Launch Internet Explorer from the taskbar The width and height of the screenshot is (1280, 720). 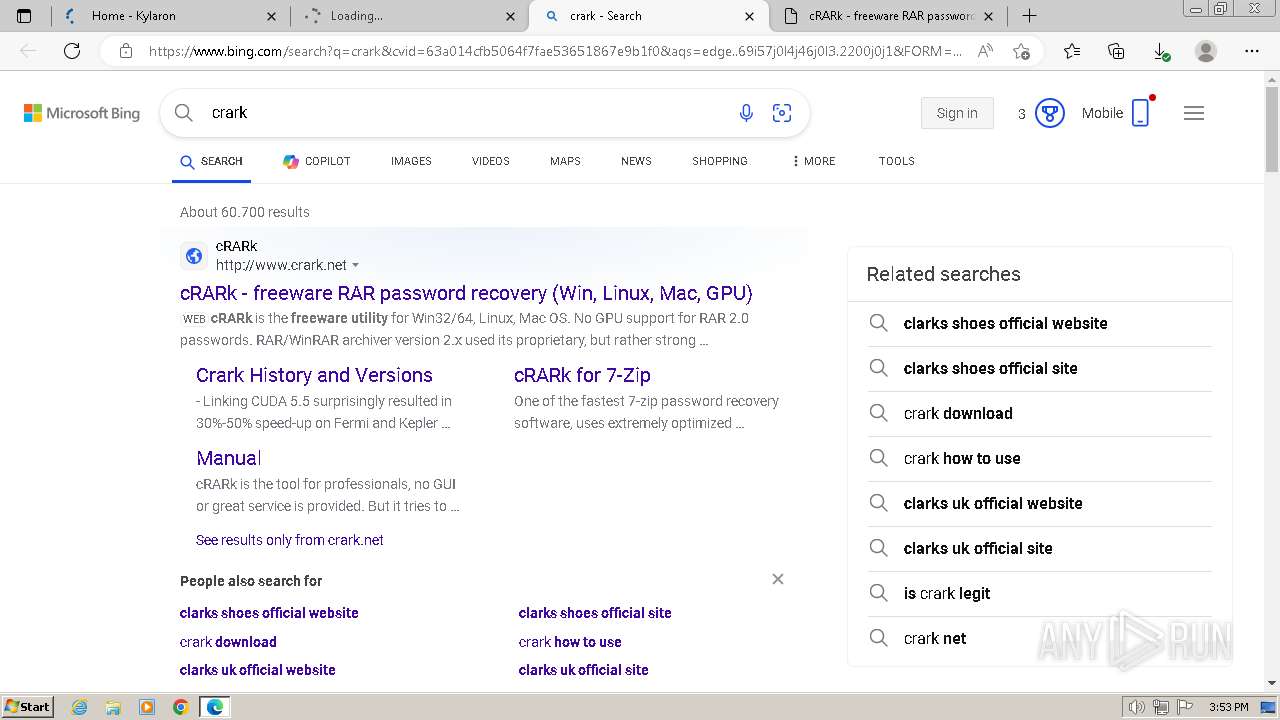tap(80, 707)
